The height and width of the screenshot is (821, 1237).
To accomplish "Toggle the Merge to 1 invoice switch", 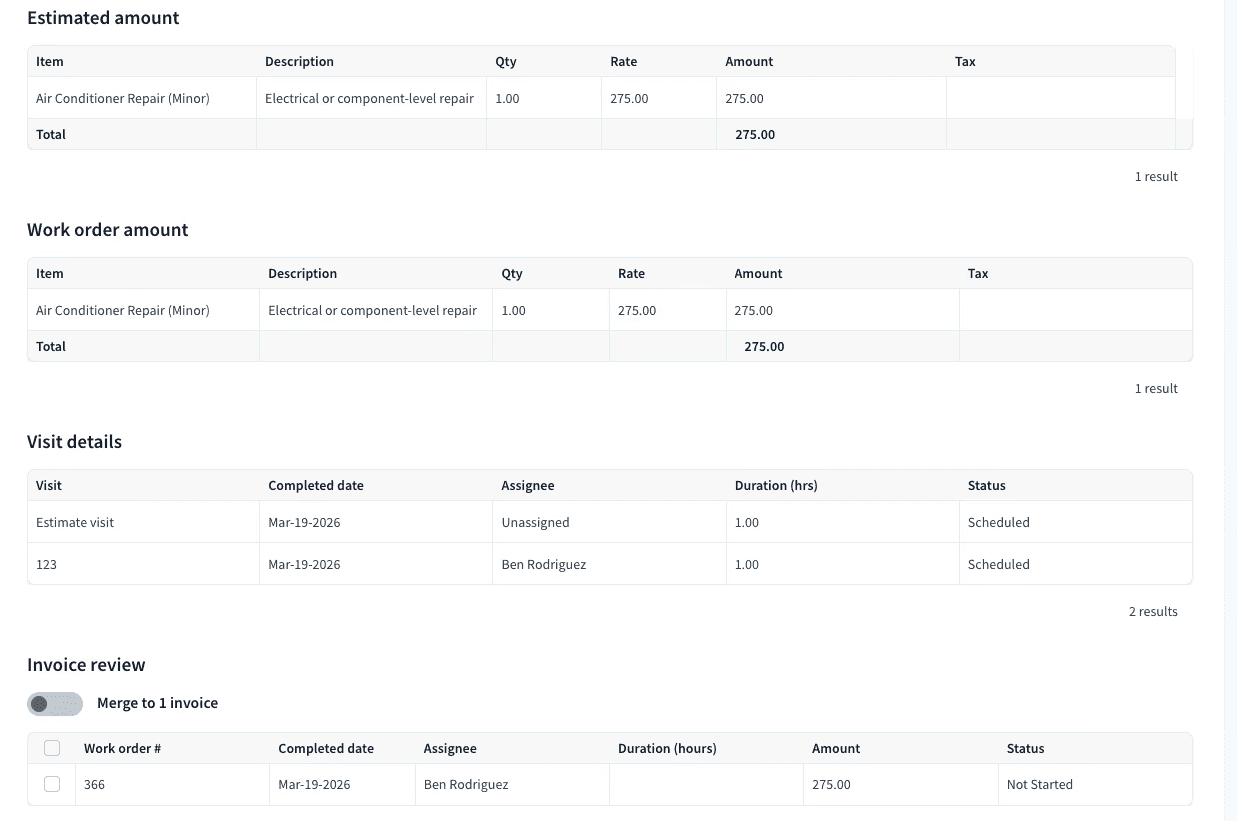I will [x=55, y=704].
